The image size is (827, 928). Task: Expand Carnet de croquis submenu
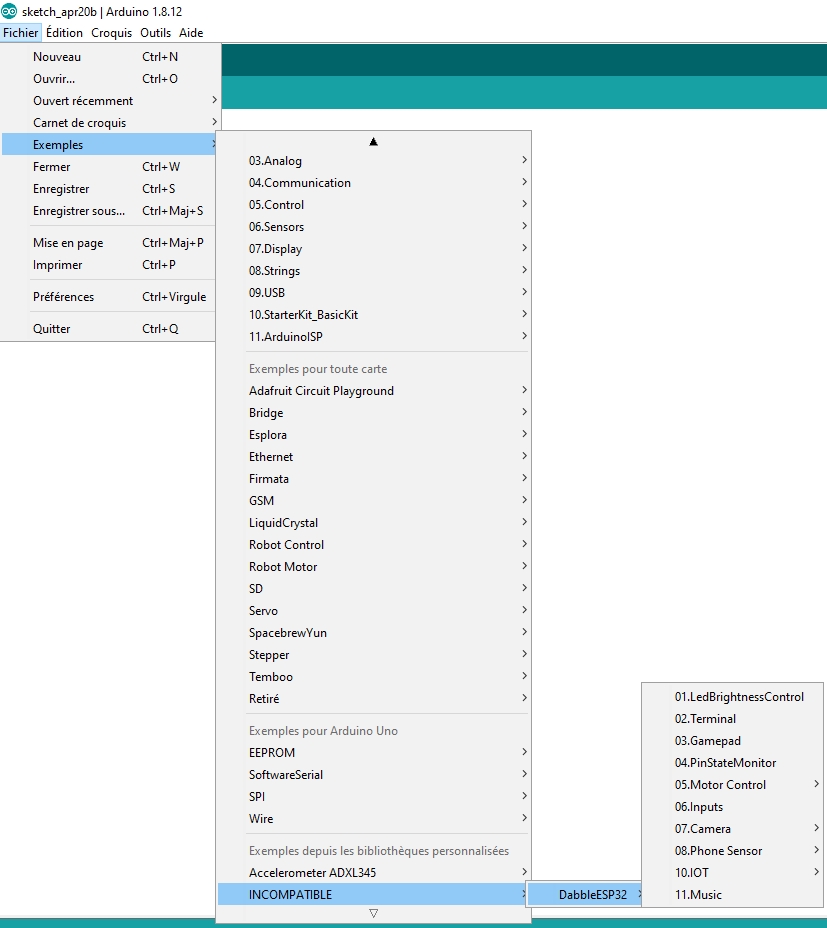(80, 123)
